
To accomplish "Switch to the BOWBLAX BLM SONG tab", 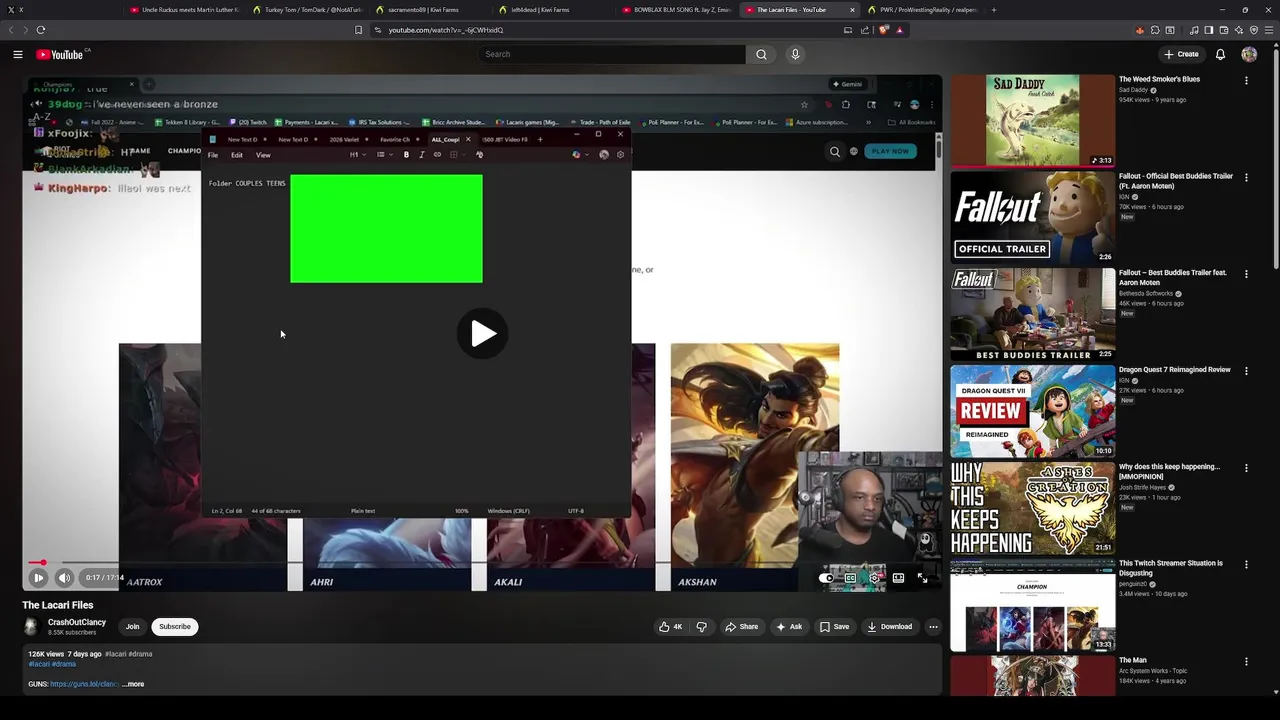I will (677, 10).
